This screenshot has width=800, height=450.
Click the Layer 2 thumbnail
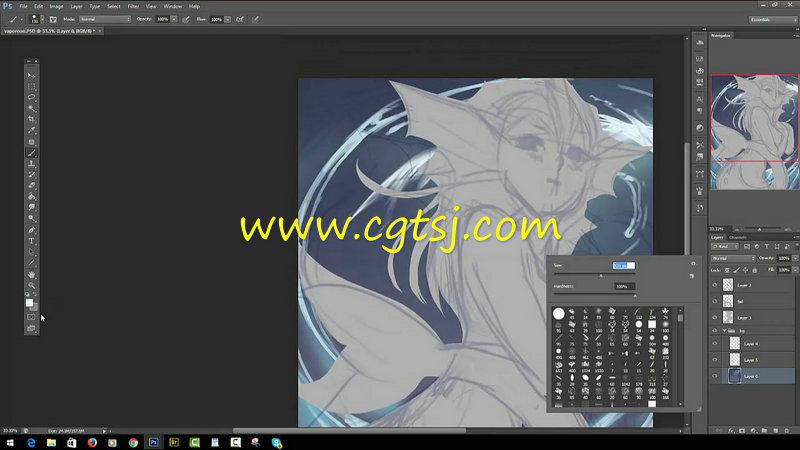click(728, 285)
